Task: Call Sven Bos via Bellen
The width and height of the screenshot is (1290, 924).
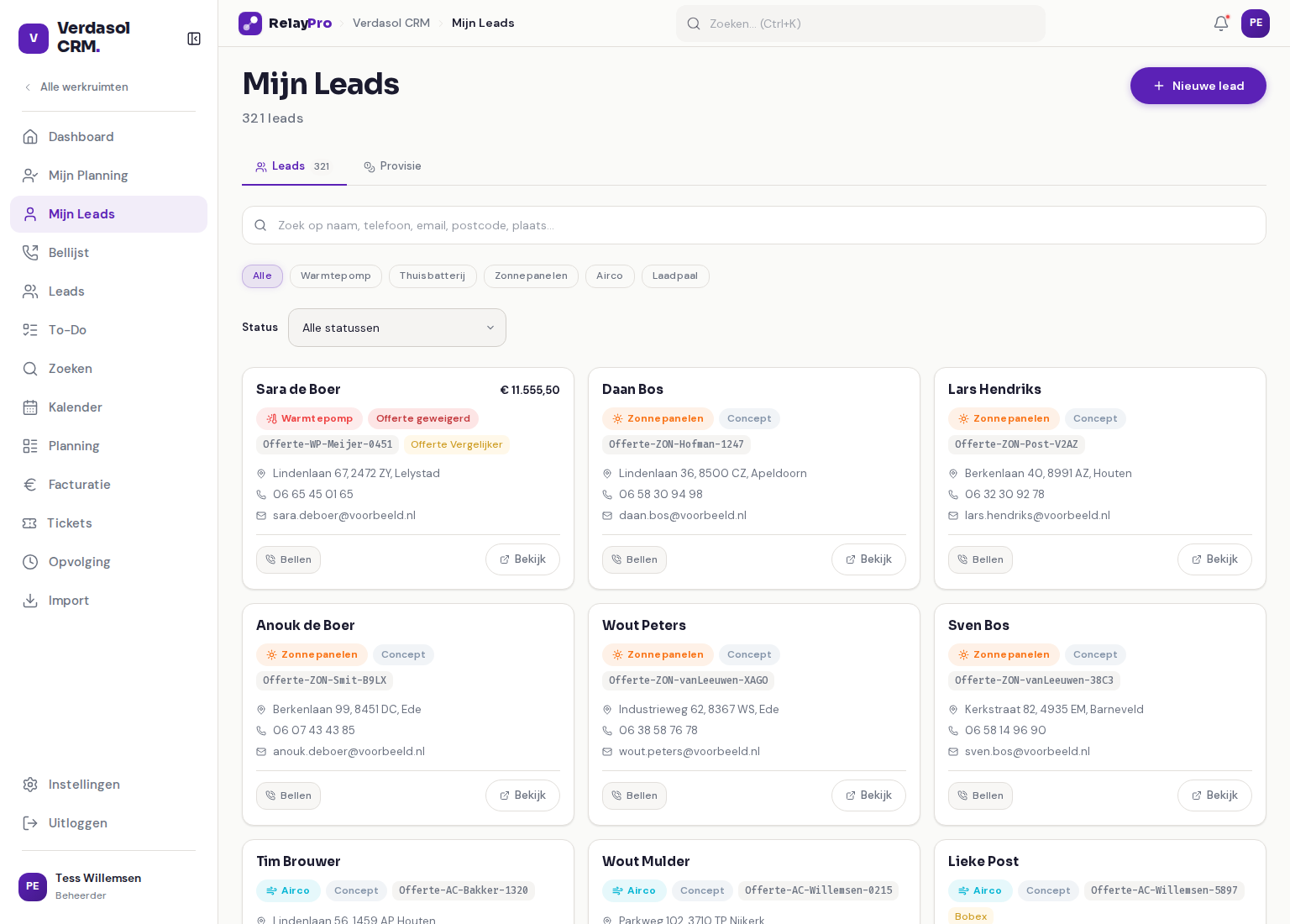Action: pyautogui.click(x=980, y=796)
